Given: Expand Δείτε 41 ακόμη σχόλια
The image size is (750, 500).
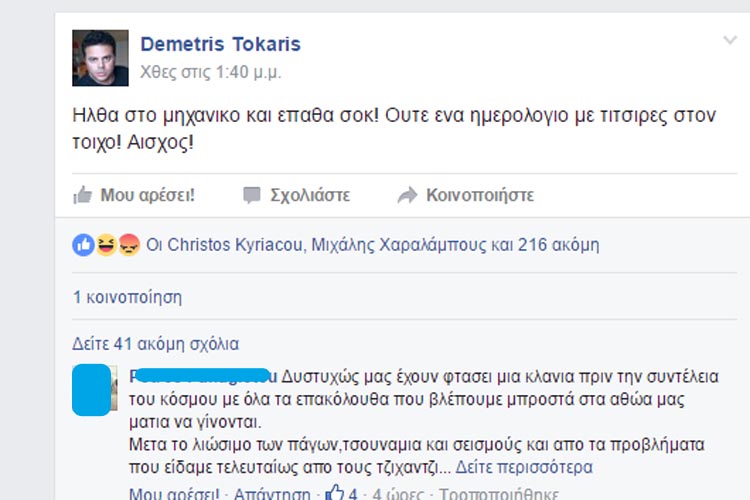Looking at the screenshot, I should 155,344.
